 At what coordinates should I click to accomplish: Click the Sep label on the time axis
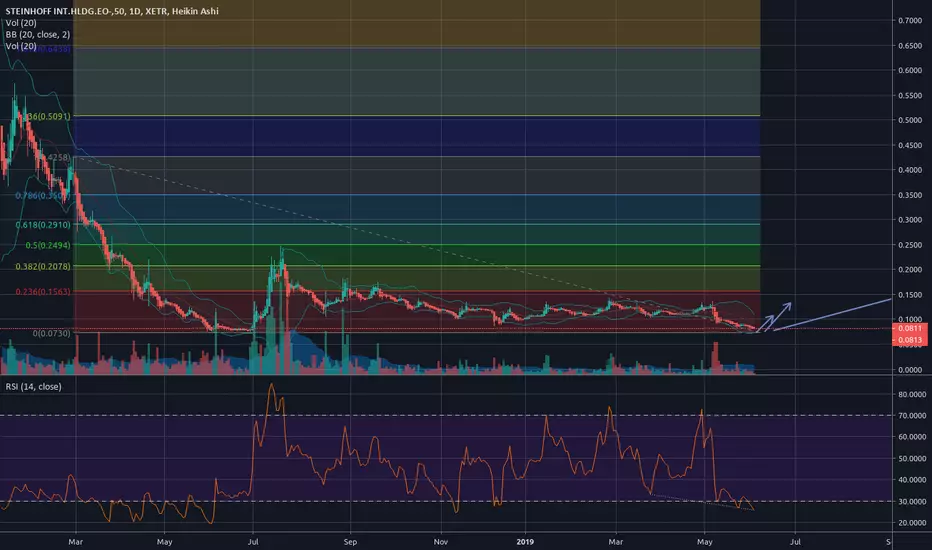350,542
